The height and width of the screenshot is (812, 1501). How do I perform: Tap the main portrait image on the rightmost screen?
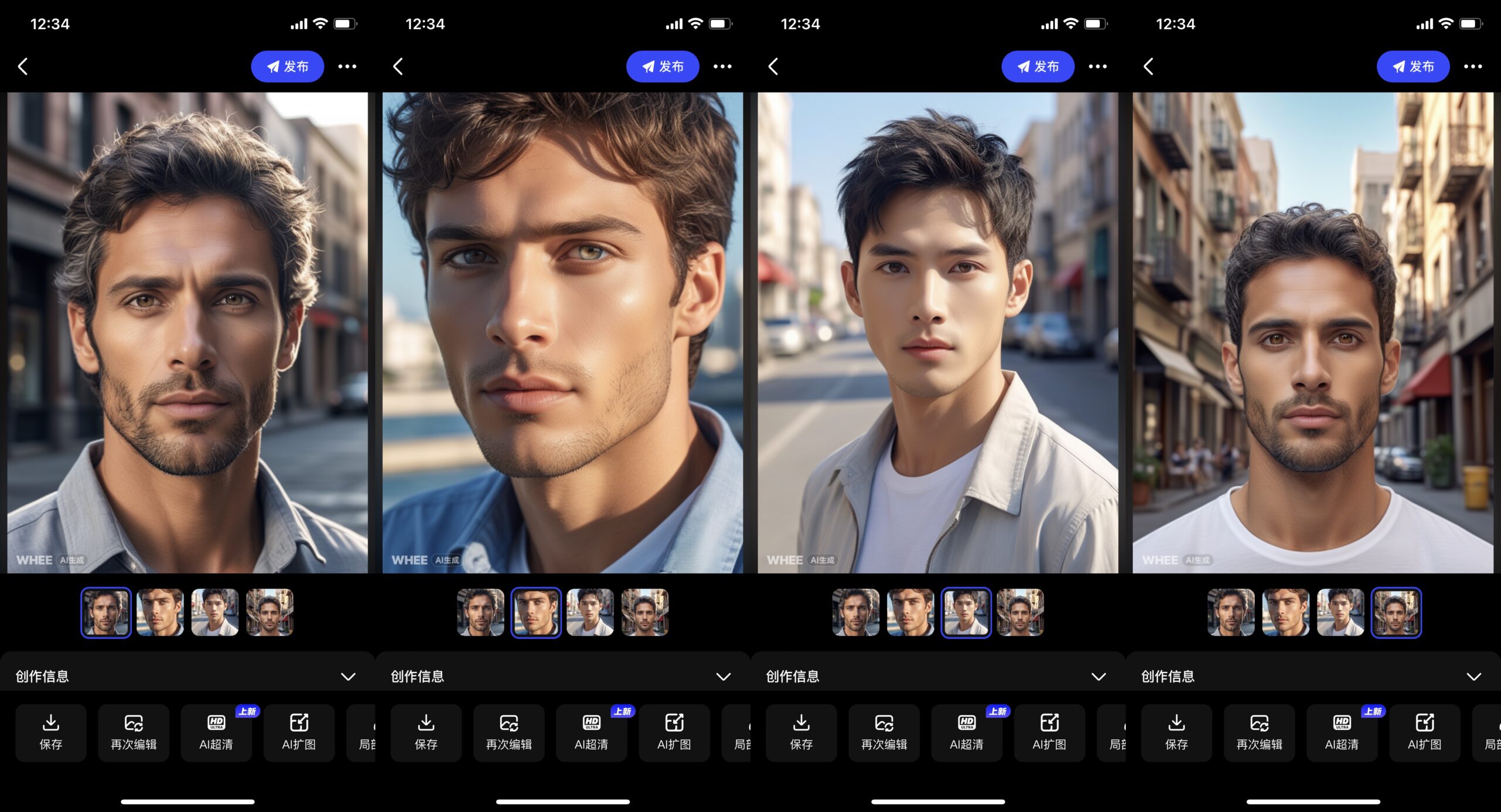point(1313,332)
